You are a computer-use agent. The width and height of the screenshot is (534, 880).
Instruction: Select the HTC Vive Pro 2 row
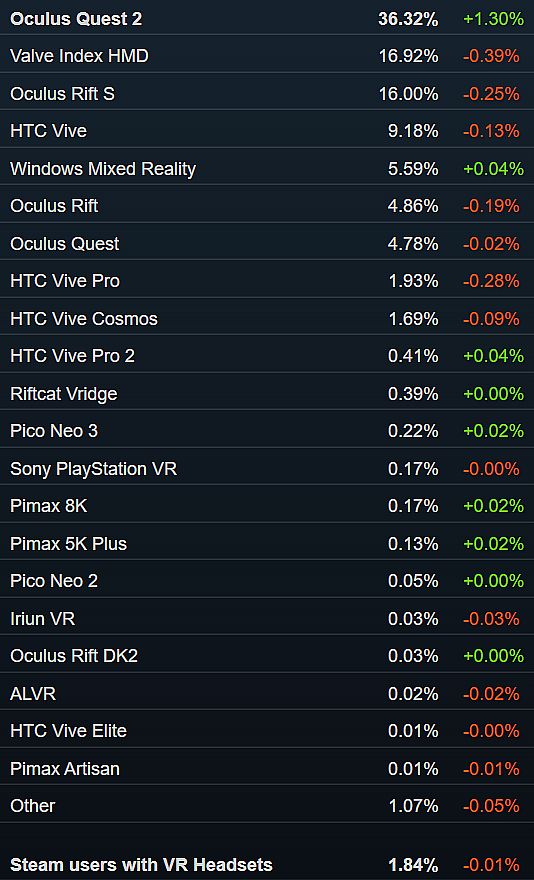[x=267, y=356]
